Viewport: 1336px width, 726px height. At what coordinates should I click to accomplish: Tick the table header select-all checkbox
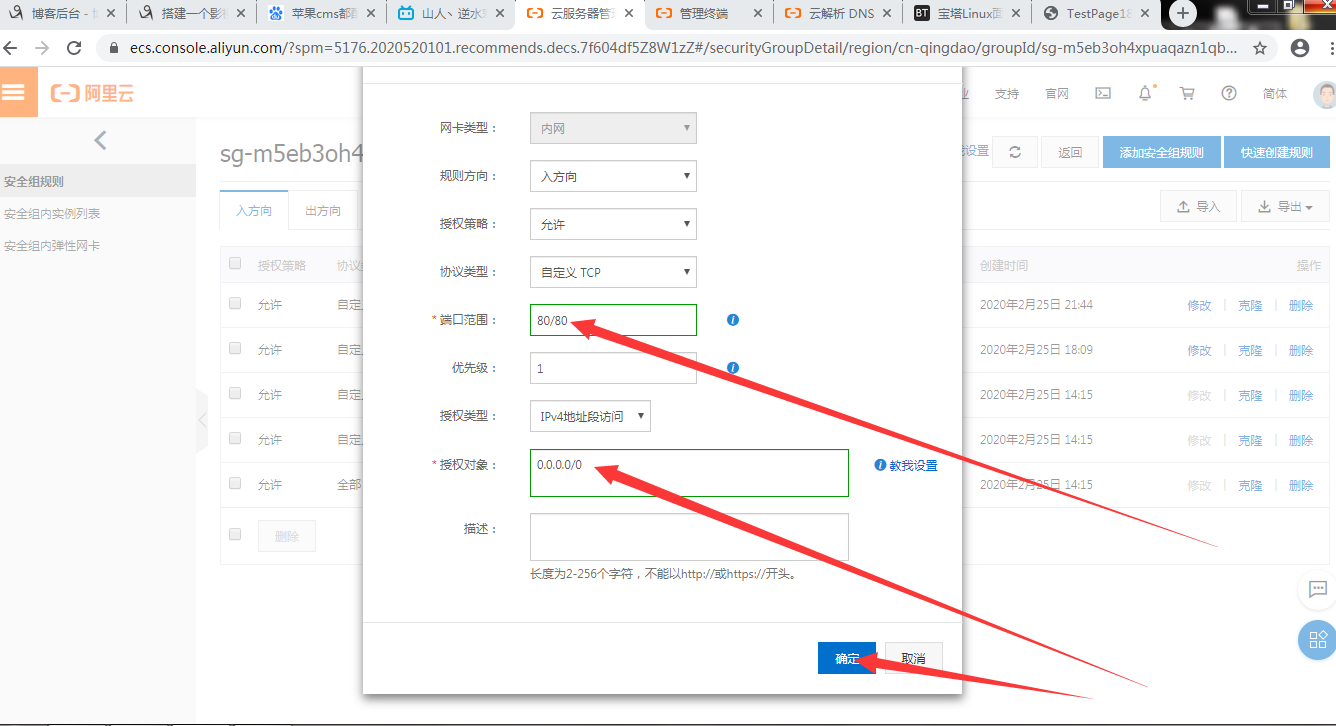pos(235,264)
